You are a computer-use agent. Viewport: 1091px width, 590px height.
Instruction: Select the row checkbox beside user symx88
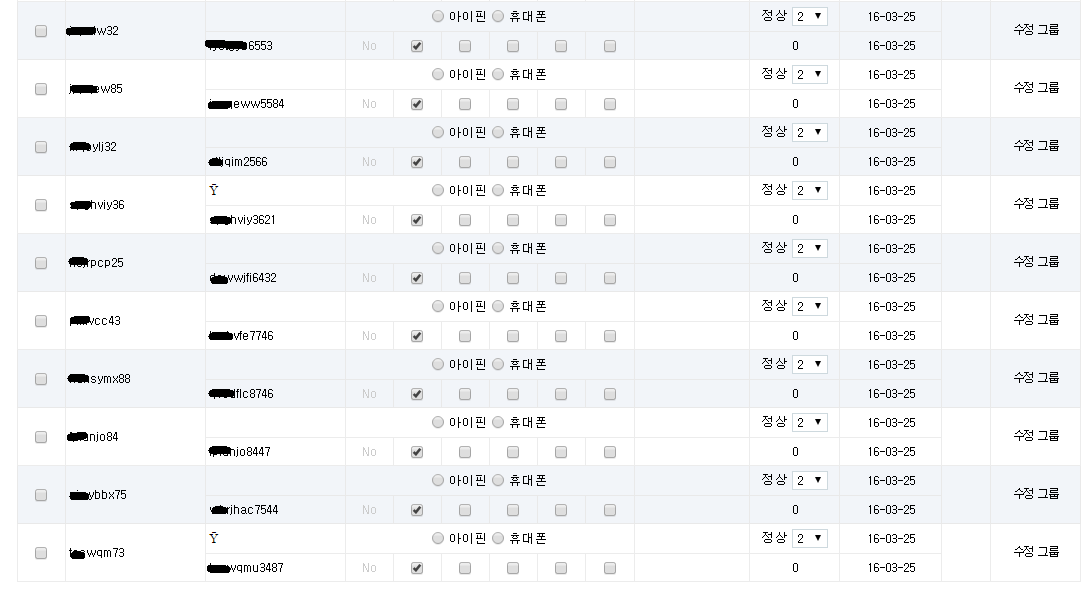41,378
